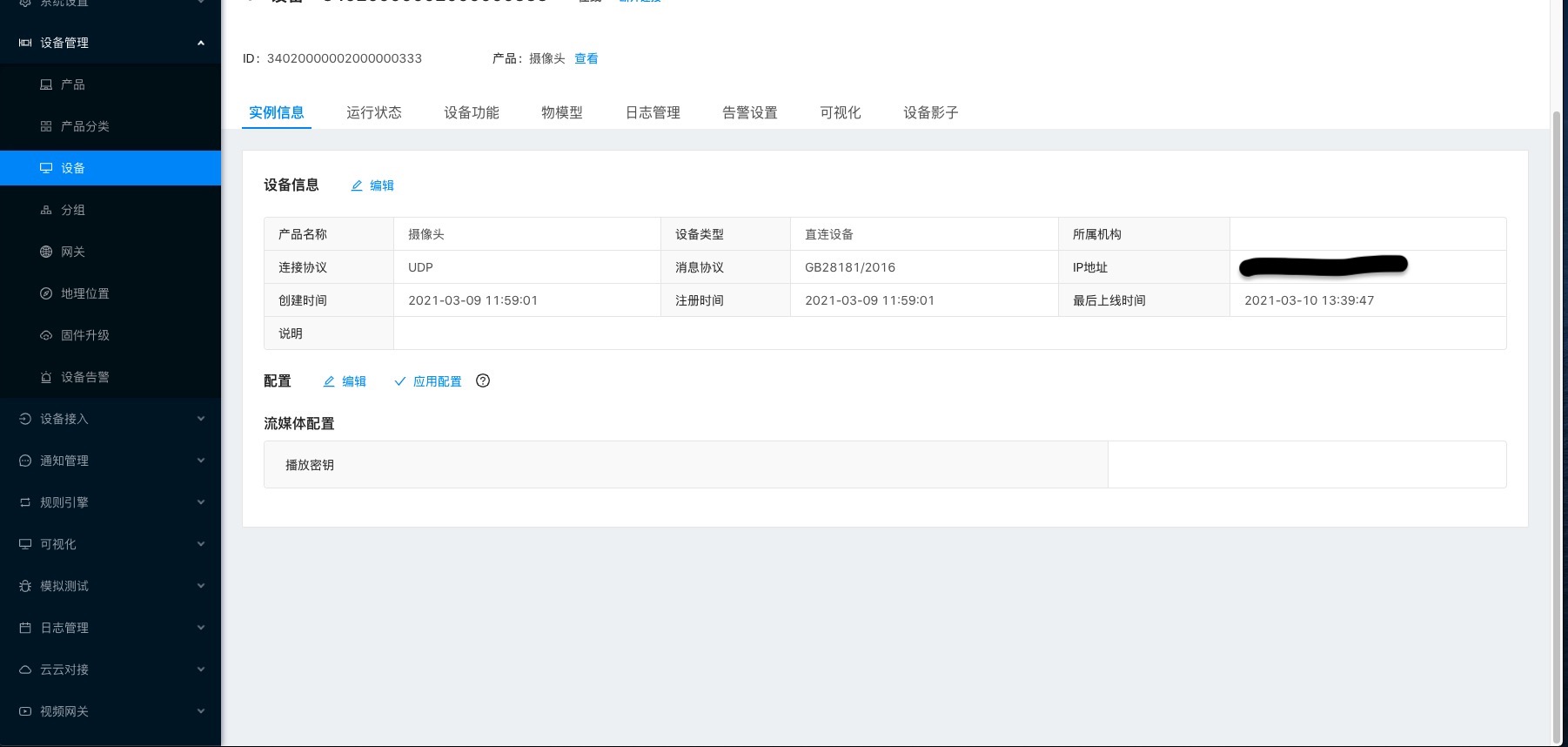Click the help question mark icon beside 应用配置

click(x=483, y=380)
